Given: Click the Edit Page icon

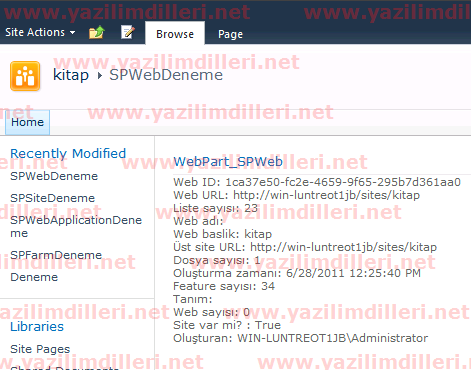Looking at the screenshot, I should point(128,32).
